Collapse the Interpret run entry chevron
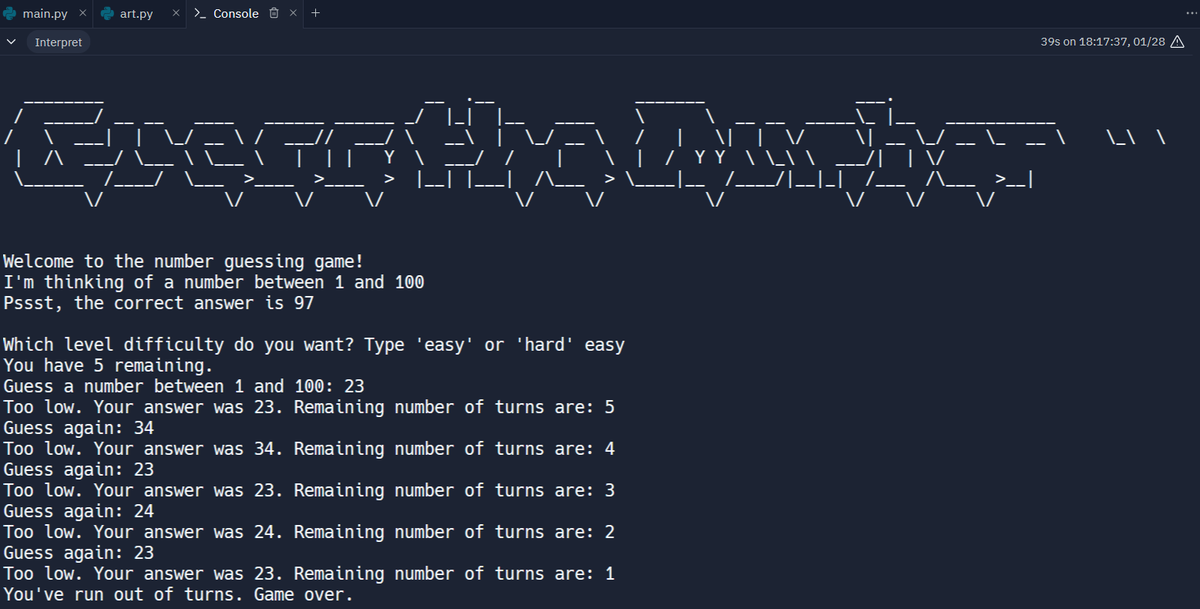The image size is (1200, 609). [x=11, y=42]
